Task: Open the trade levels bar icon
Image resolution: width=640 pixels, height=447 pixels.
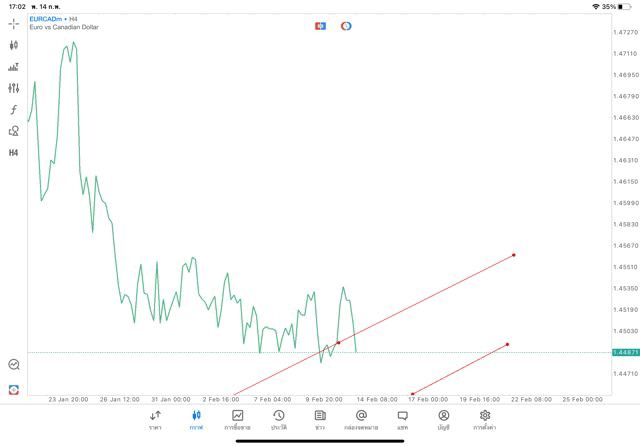Action: [x=14, y=67]
